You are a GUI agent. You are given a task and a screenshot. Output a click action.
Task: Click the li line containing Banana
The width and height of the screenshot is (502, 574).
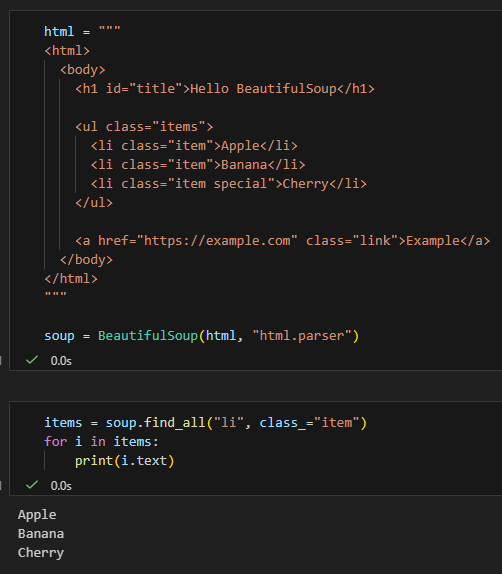pyautogui.click(x=198, y=165)
